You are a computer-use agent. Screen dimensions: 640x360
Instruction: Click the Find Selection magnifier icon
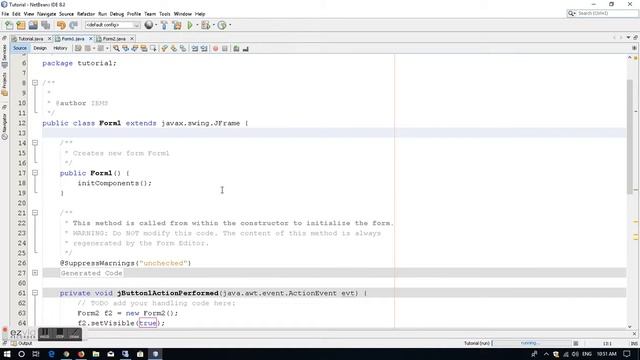pyautogui.click(x=116, y=49)
